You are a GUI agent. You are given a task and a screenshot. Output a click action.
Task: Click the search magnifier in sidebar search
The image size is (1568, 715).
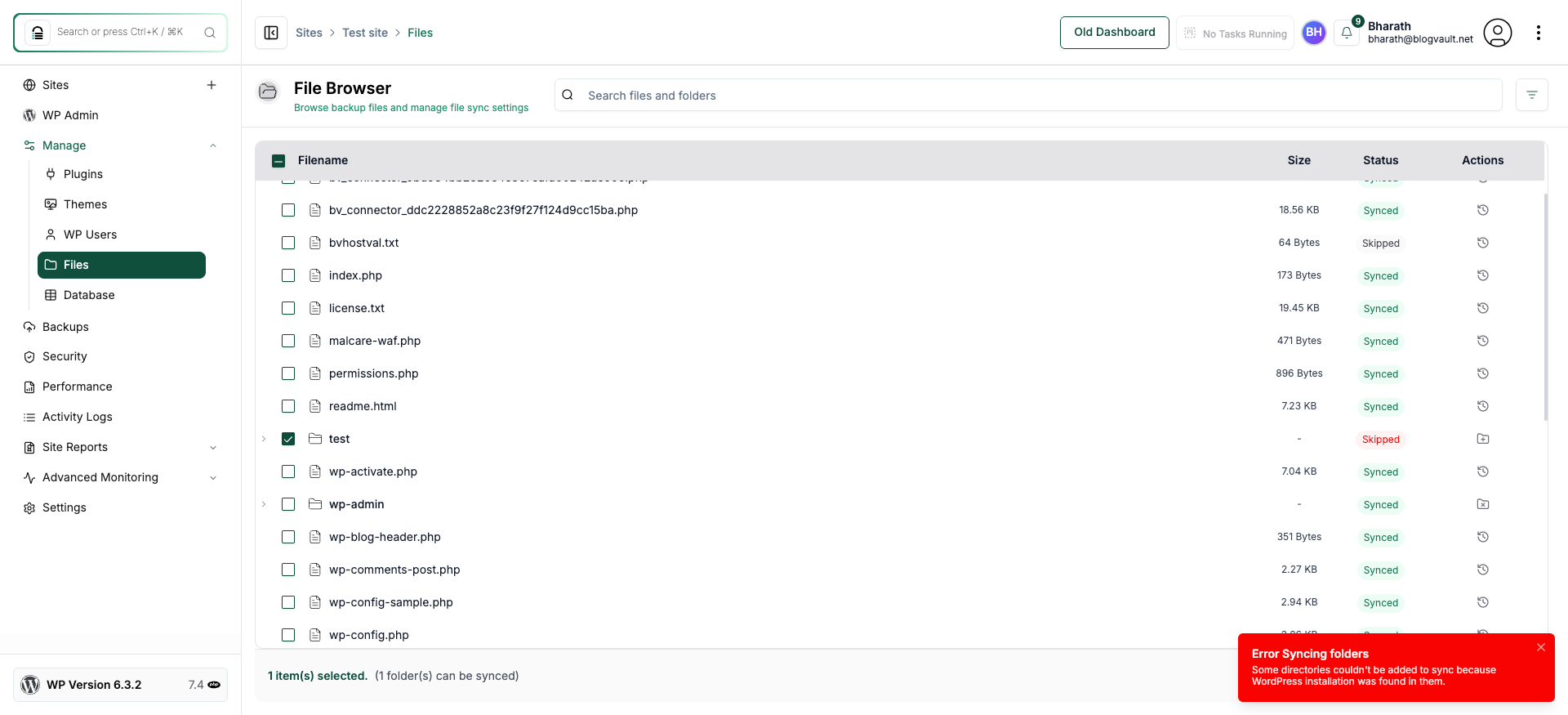[x=210, y=33]
